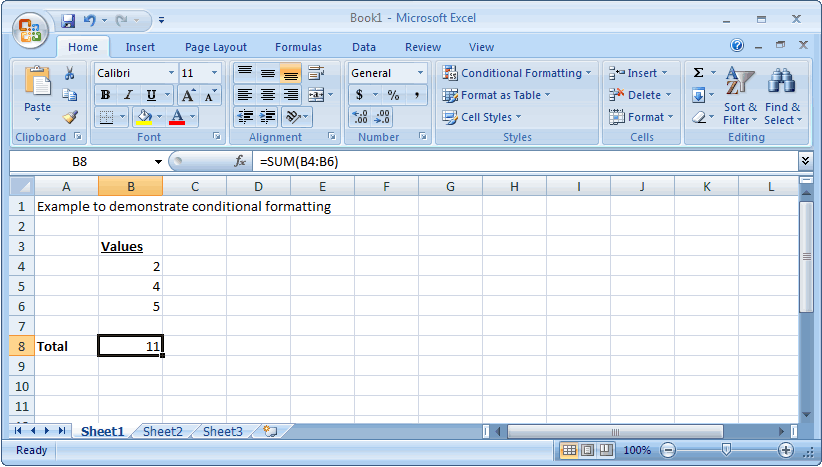822x467 pixels.
Task: Toggle Underline formatting
Action: 151,95
